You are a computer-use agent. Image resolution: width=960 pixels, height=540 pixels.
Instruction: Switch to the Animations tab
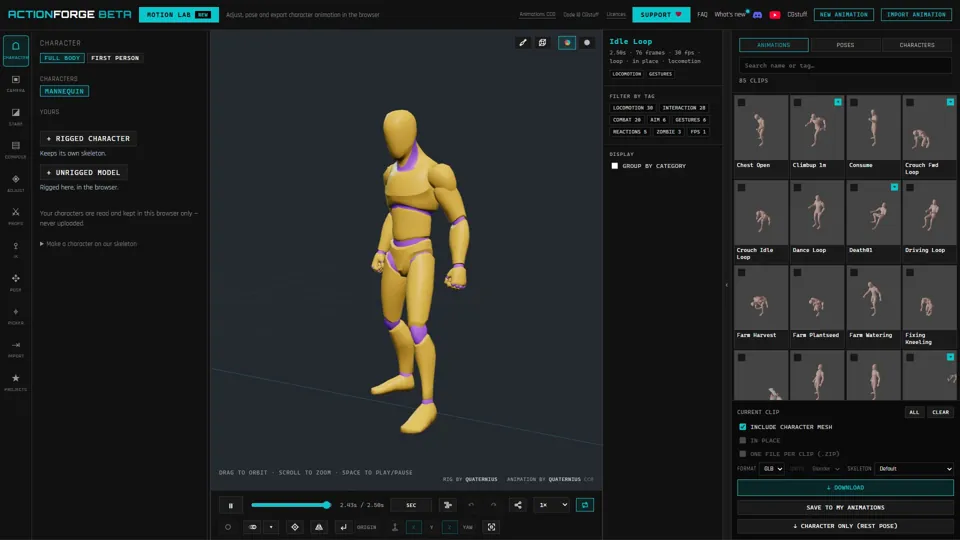[x=774, y=45]
